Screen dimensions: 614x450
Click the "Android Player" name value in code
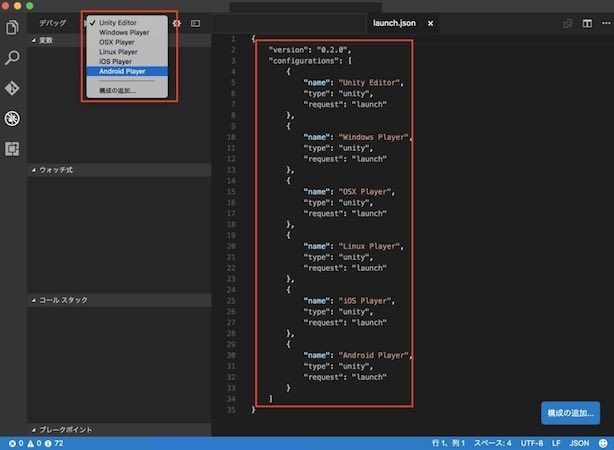(373, 355)
